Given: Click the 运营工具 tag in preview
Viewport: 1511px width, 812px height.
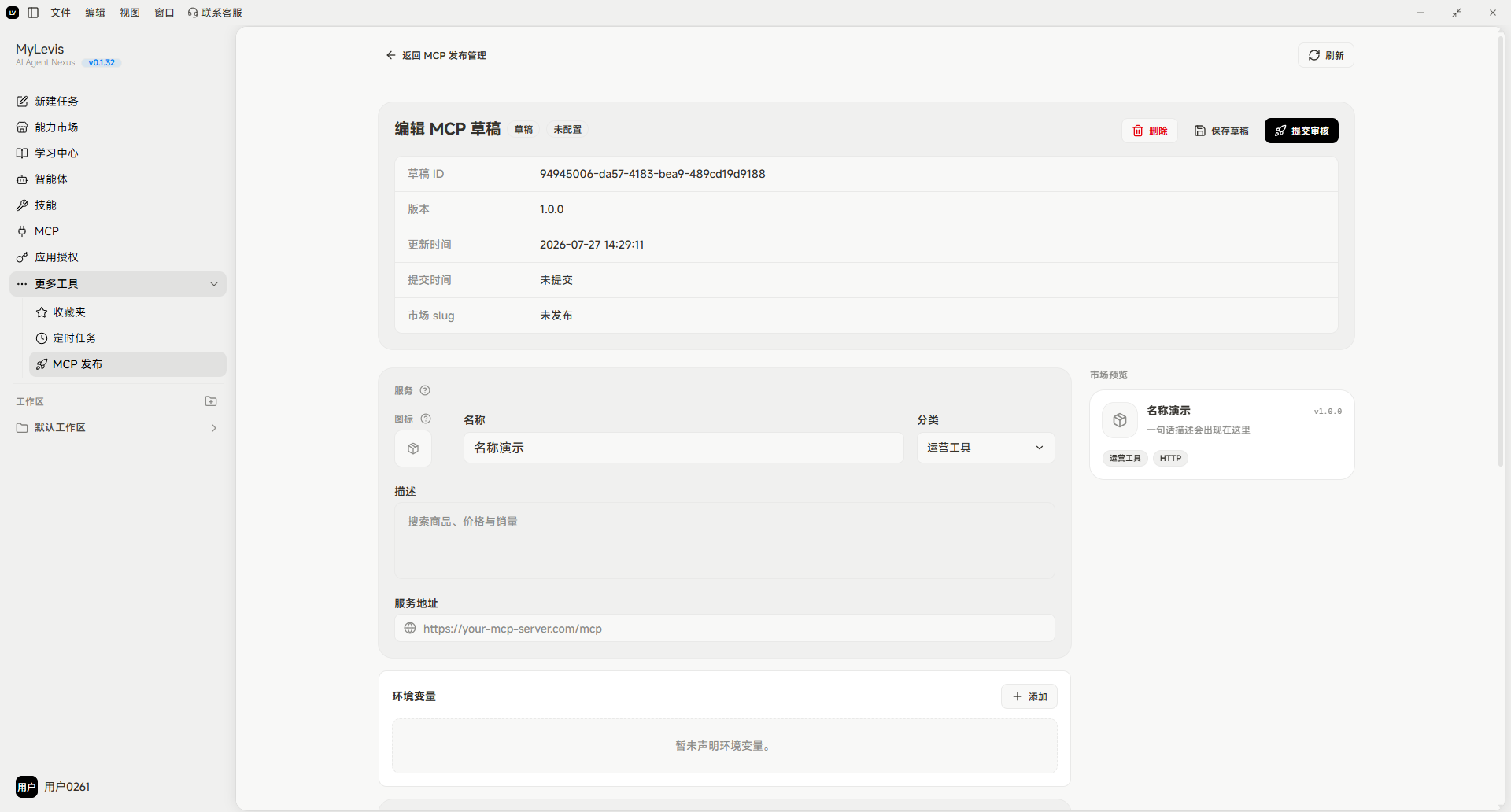Looking at the screenshot, I should coord(1125,459).
